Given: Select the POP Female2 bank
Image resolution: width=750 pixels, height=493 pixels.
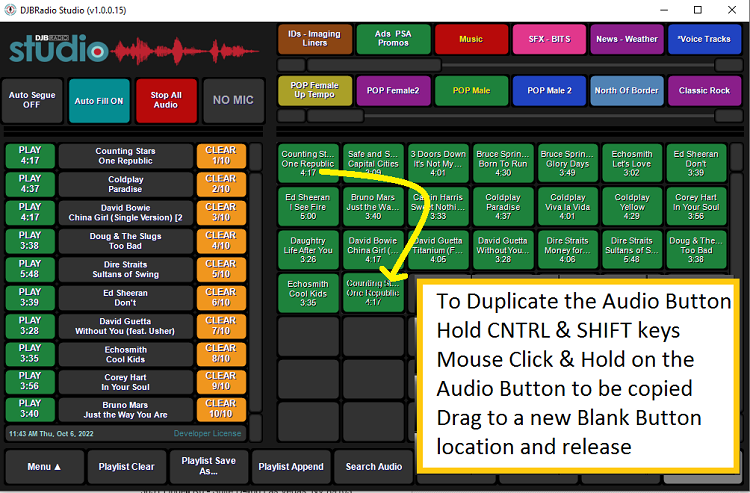Looking at the screenshot, I should (393, 90).
